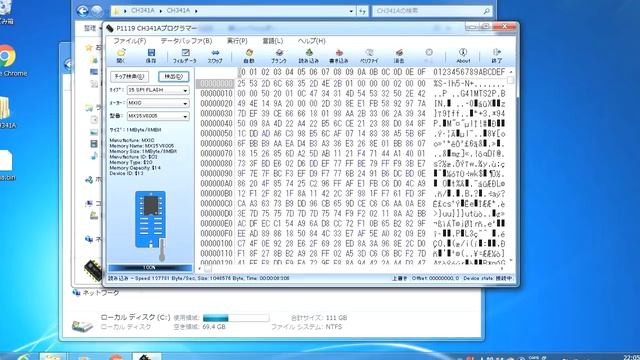Click the Swap (スワップ) arrows icon
Image resolution: width=640 pixels, height=360 pixels.
tap(215, 56)
